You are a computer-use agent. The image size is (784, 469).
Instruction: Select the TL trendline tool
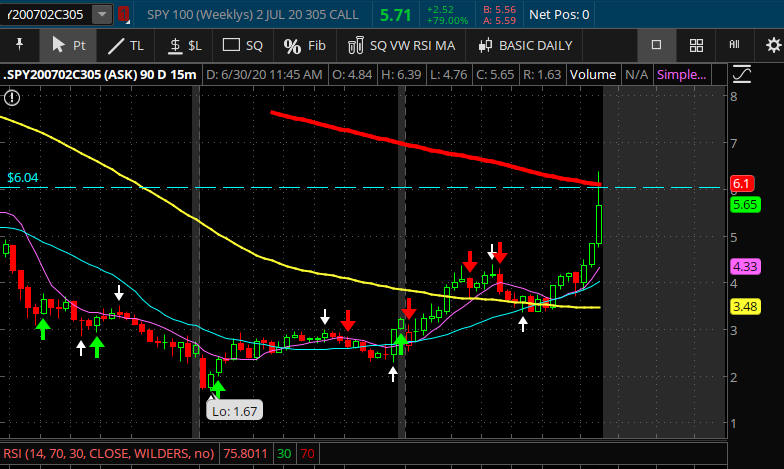(x=126, y=46)
